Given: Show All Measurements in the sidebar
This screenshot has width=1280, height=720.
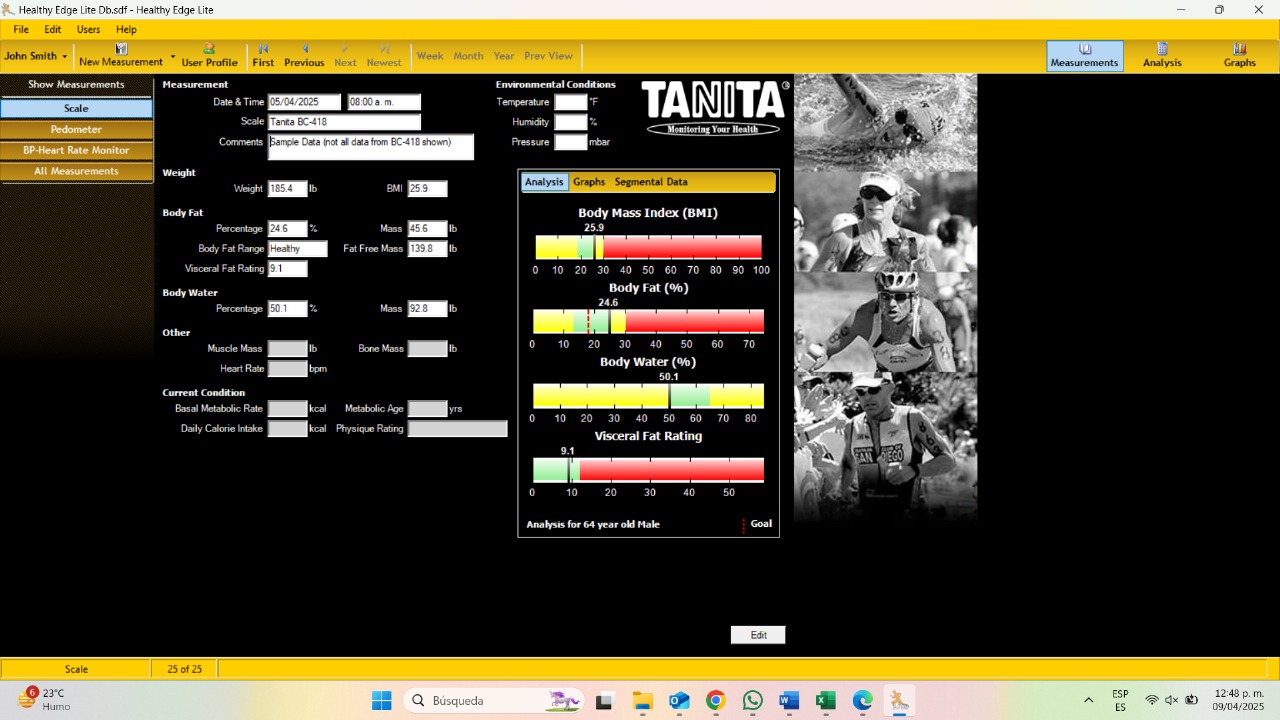Looking at the screenshot, I should [x=76, y=171].
